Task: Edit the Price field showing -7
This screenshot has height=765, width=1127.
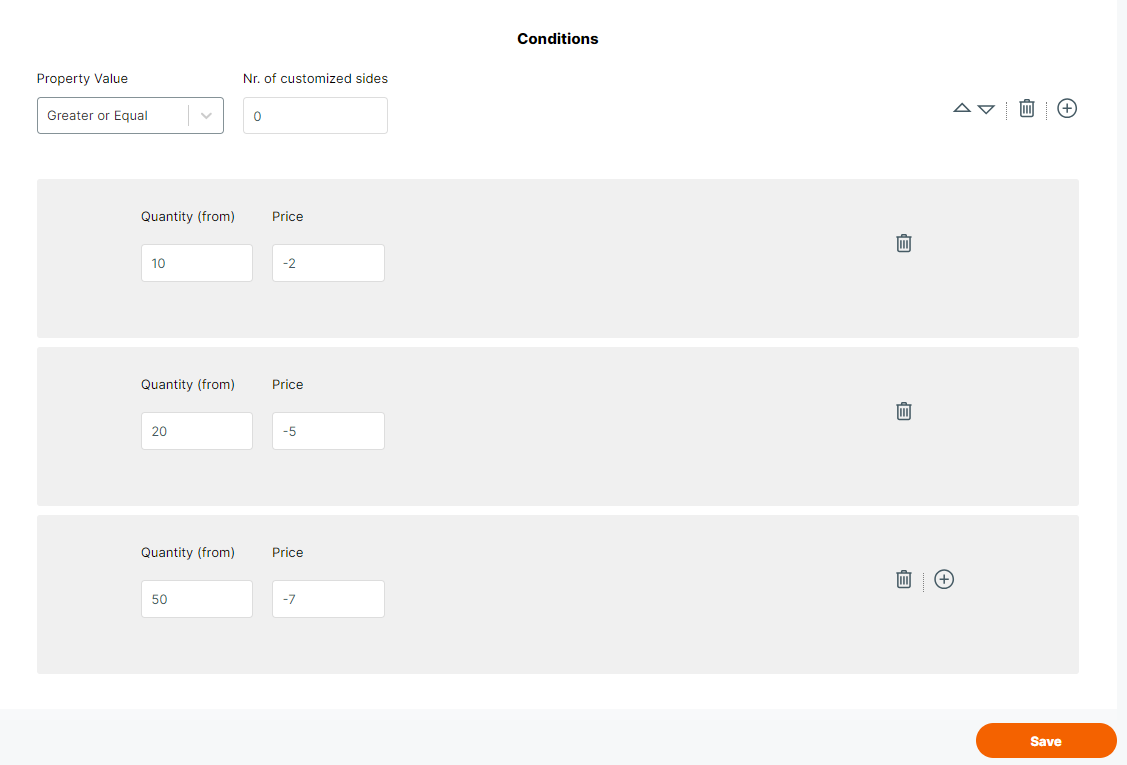Action: click(x=328, y=599)
